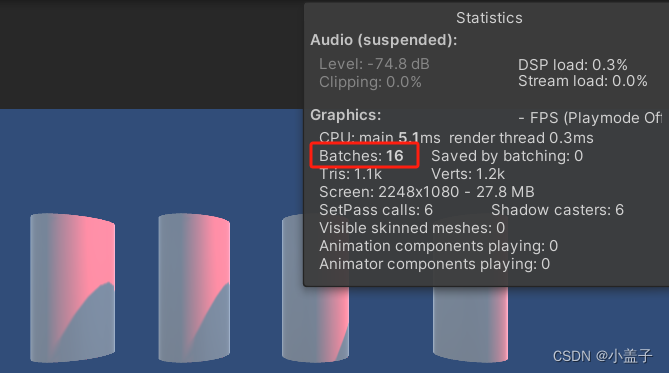
Task: Click the Level -74.8 dB readout
Action: (374, 64)
